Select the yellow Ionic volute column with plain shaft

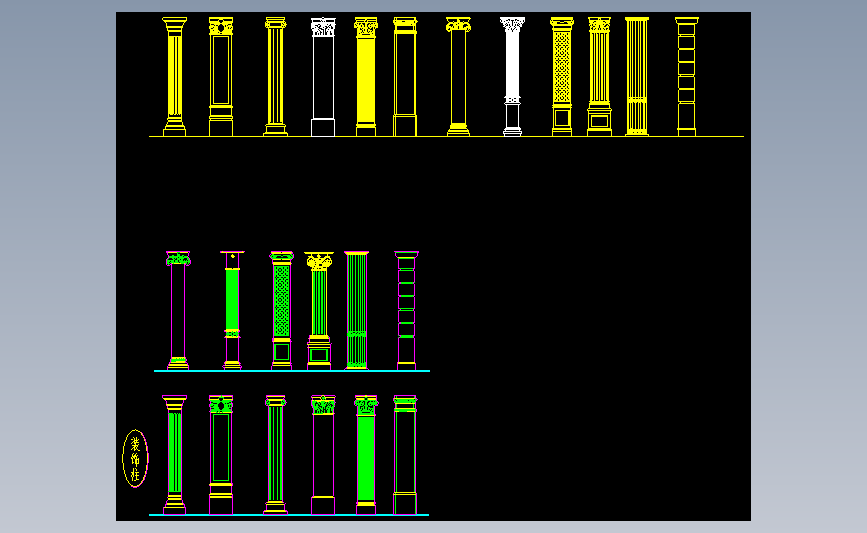pyautogui.click(x=458, y=77)
